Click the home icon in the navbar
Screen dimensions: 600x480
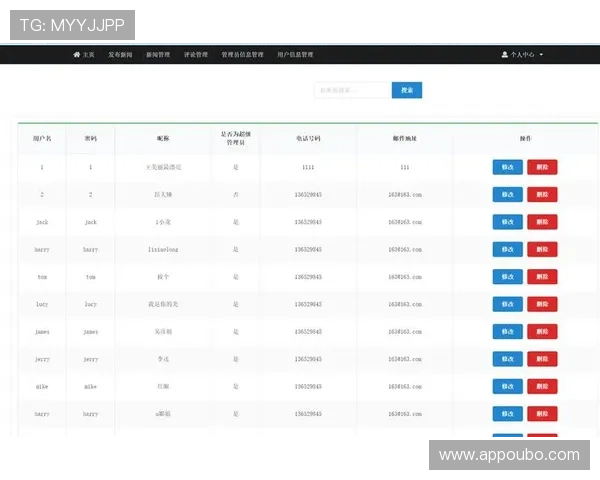pos(77,54)
